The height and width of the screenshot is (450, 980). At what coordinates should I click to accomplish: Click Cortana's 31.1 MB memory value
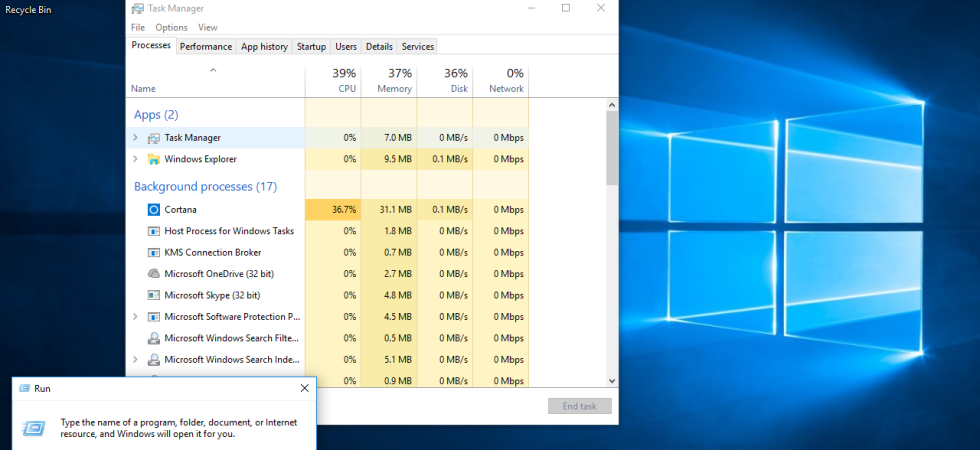396,210
